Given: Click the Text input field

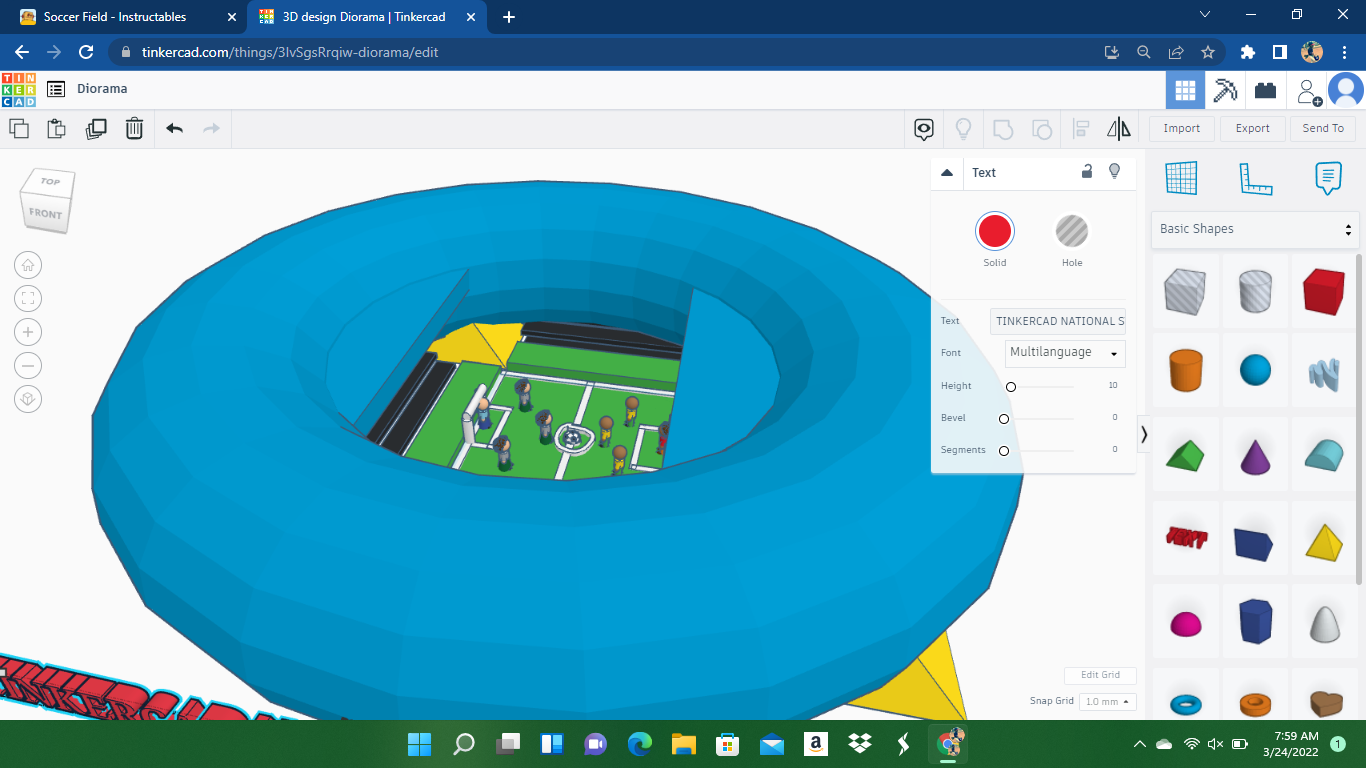Looking at the screenshot, I should pyautogui.click(x=1058, y=321).
